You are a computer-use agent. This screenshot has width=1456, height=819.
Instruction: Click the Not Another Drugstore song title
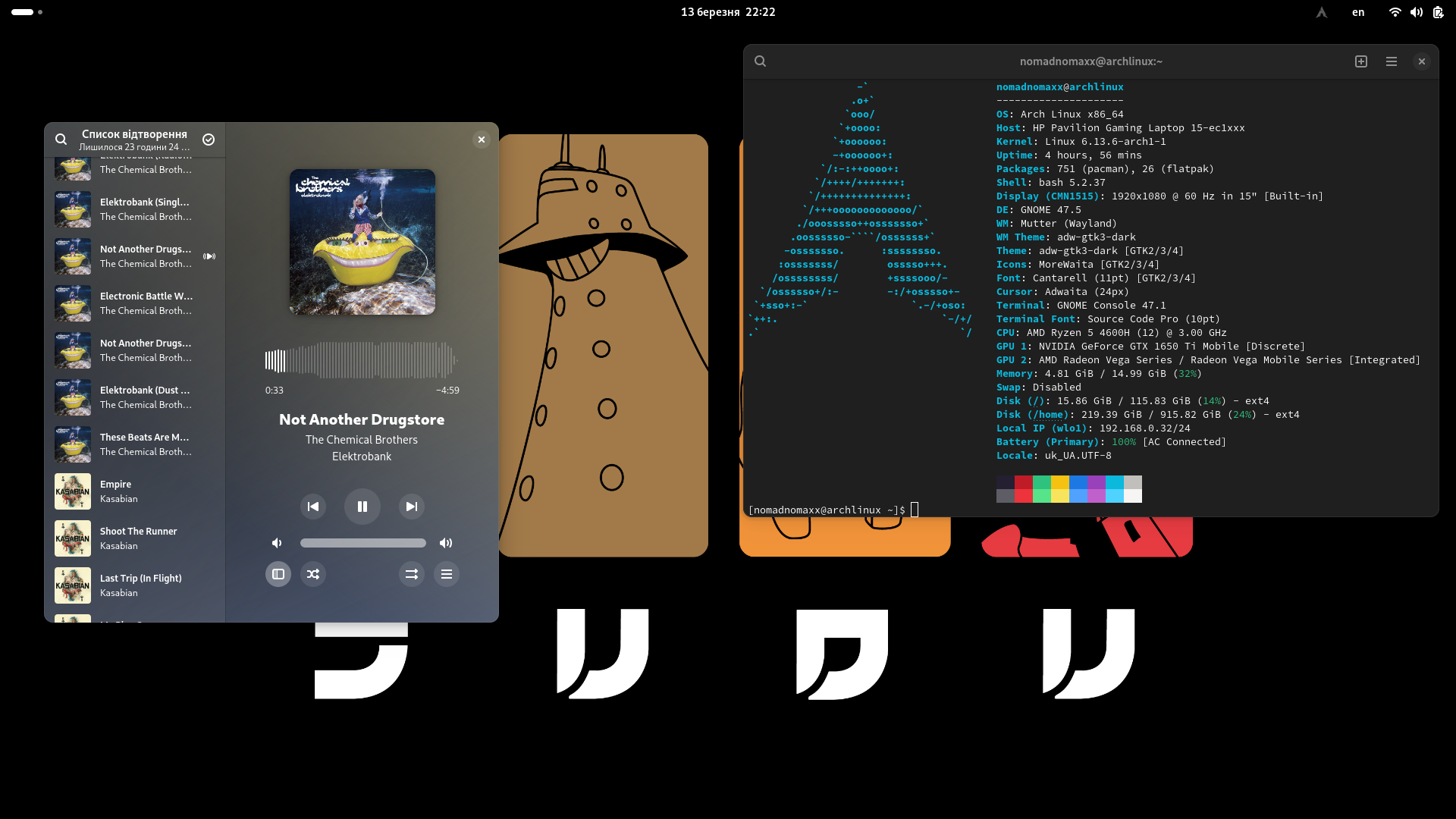click(x=362, y=419)
